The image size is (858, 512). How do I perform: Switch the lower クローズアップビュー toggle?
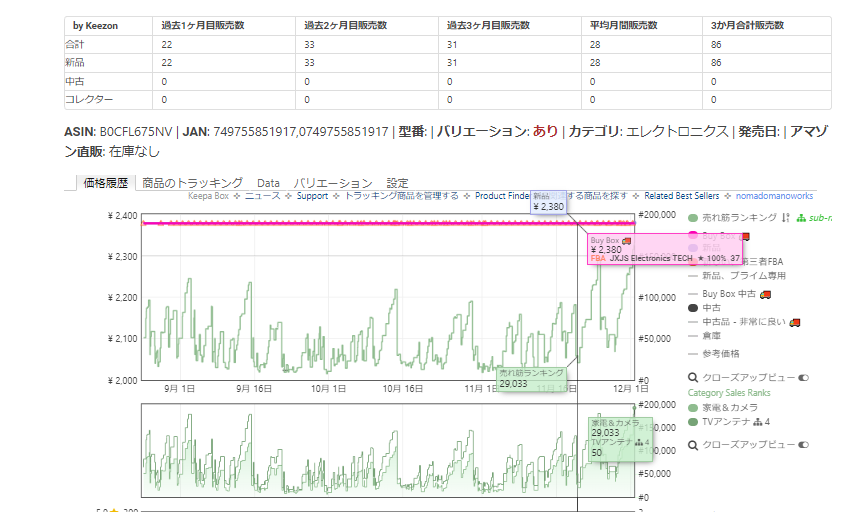(x=803, y=444)
